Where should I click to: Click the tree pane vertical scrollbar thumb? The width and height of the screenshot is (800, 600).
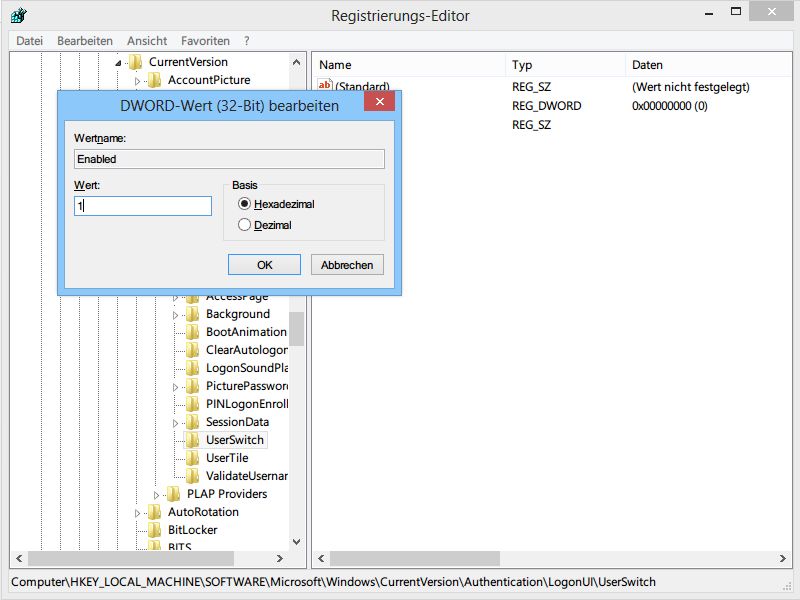click(x=296, y=329)
